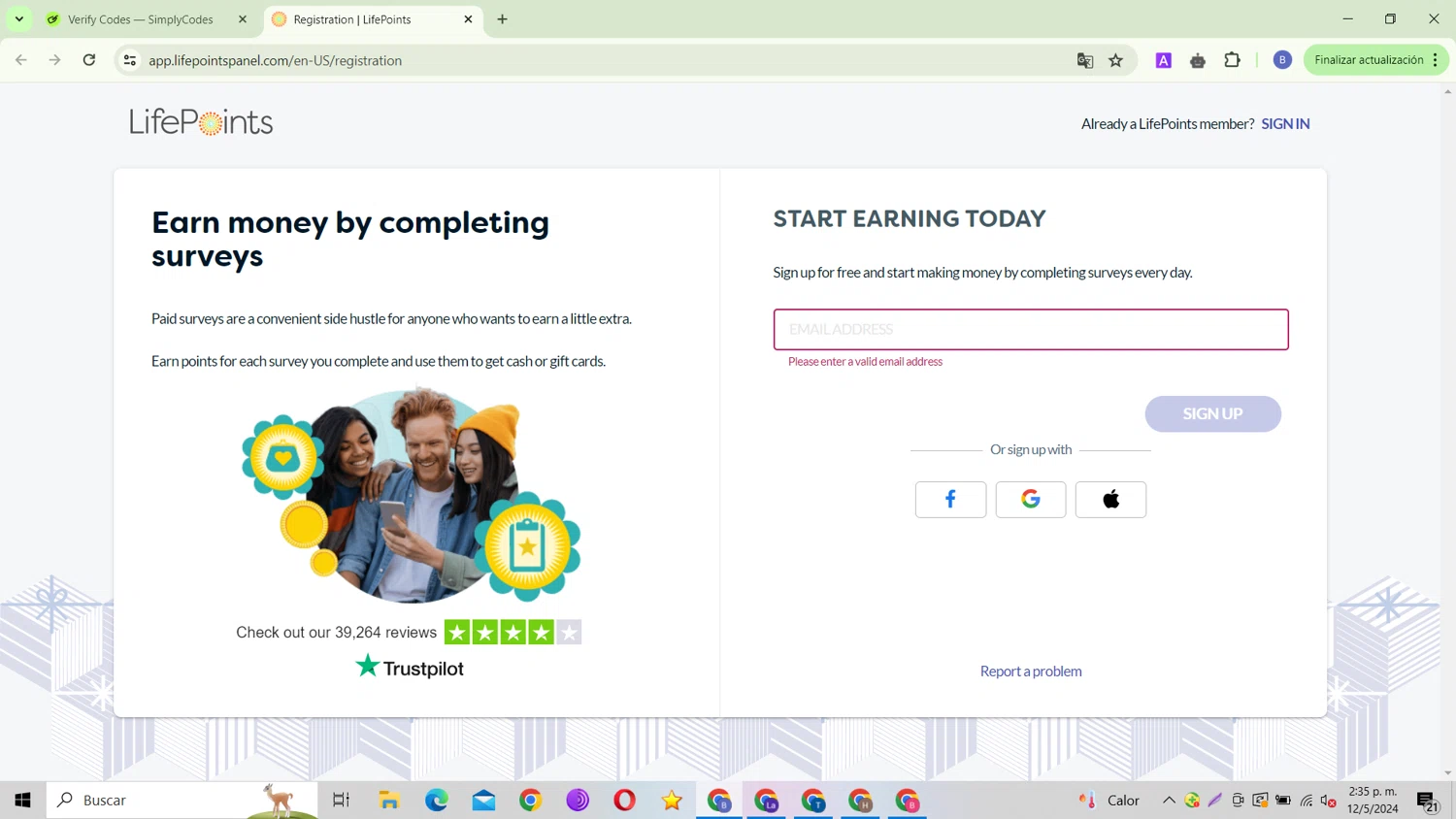Click the Windows Buscar search box

coord(182,801)
